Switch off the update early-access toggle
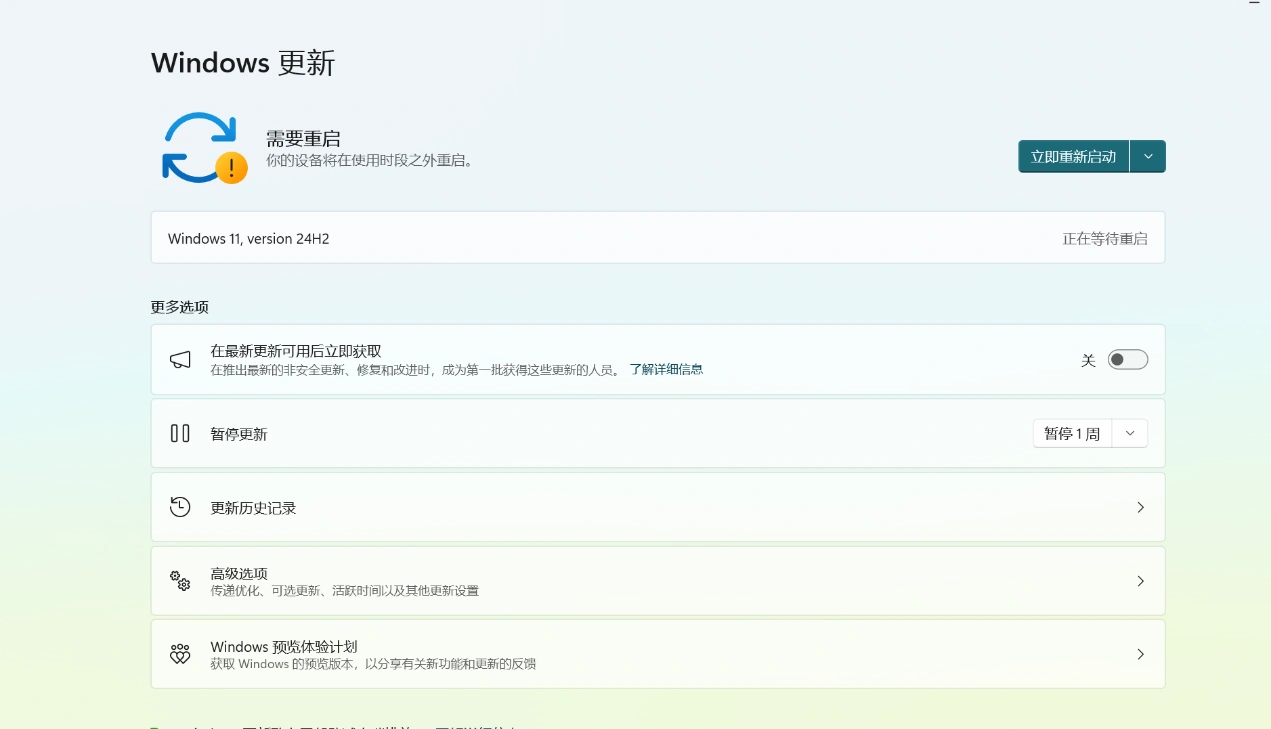 (x=1127, y=359)
